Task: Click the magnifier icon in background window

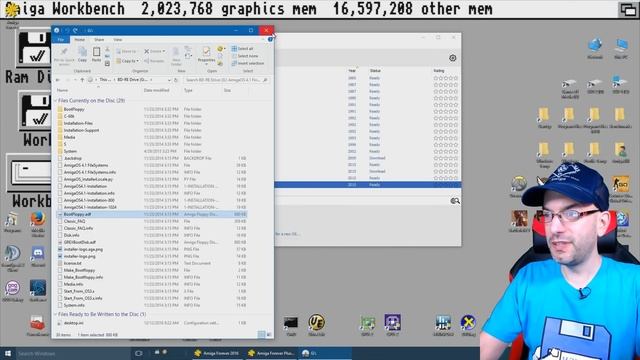Action: pos(455,201)
